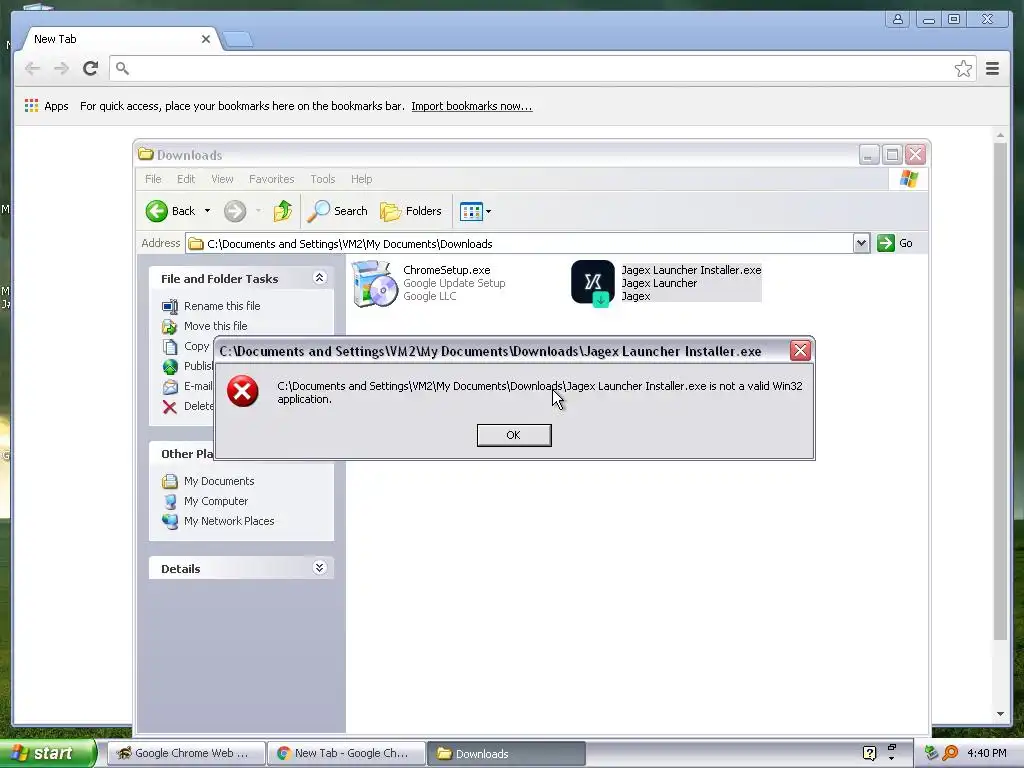Toggle the Folders tree pane
This screenshot has width=1024, height=768.
coord(411,211)
